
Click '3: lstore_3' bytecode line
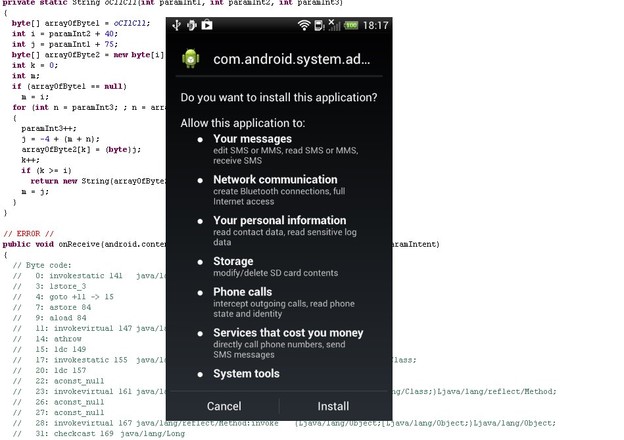pos(49,286)
